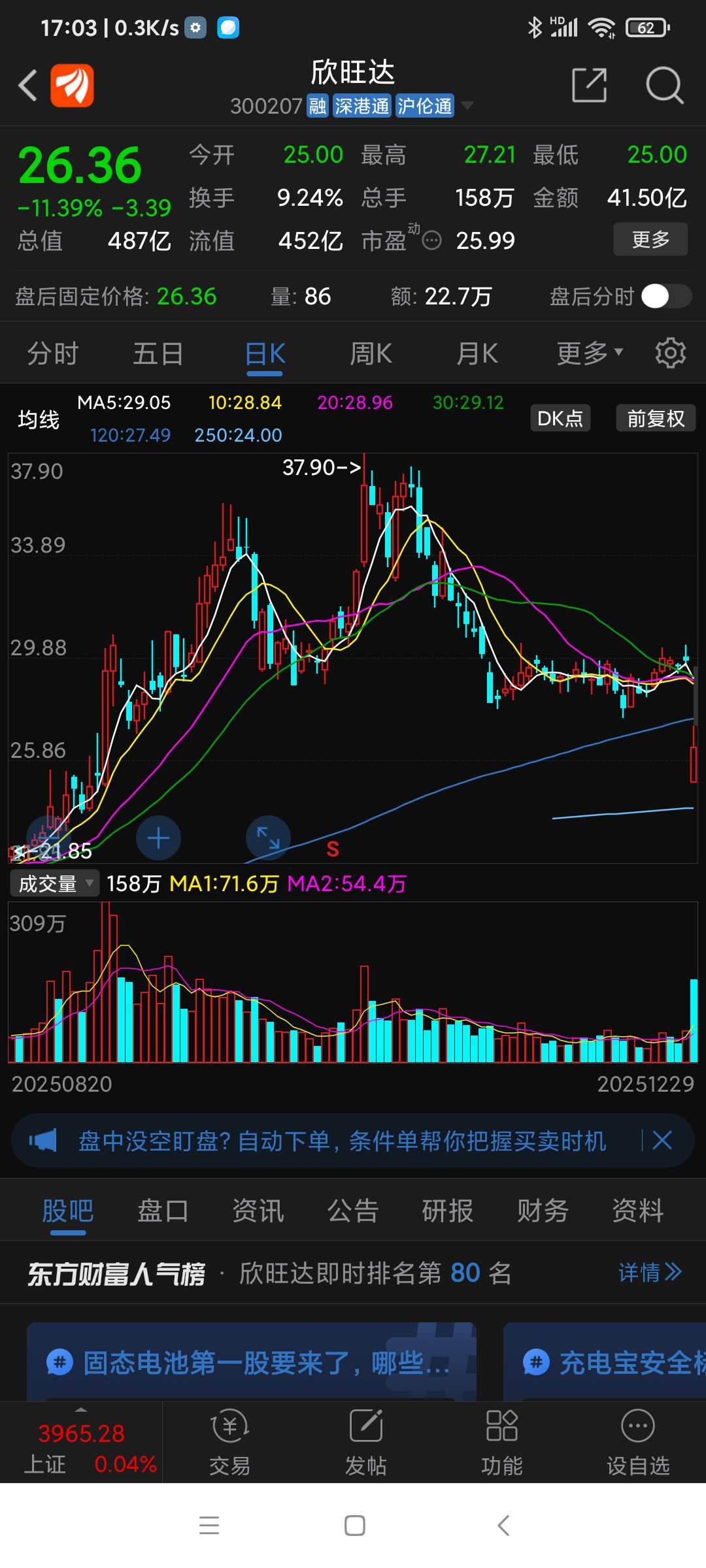The width and height of the screenshot is (706, 1568).
Task: Open the 成交量 indicator dropdown
Action: [x=55, y=883]
